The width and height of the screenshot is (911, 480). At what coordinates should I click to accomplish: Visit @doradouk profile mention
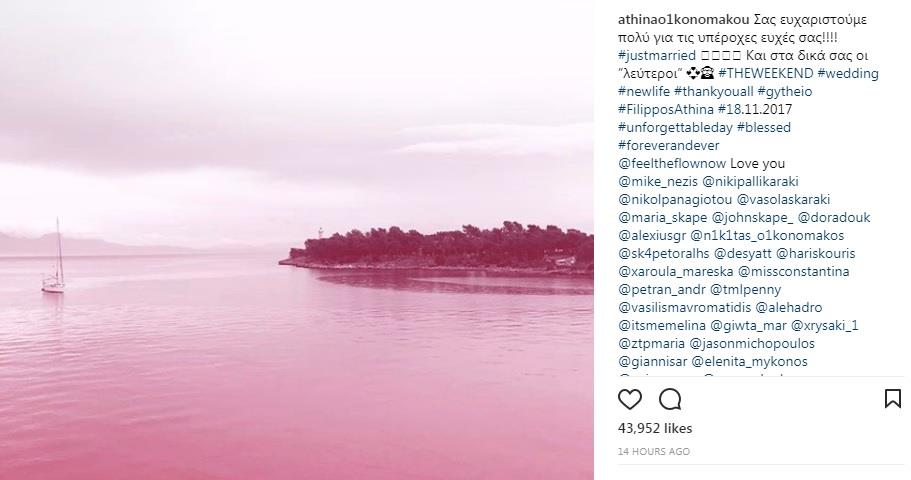834,217
